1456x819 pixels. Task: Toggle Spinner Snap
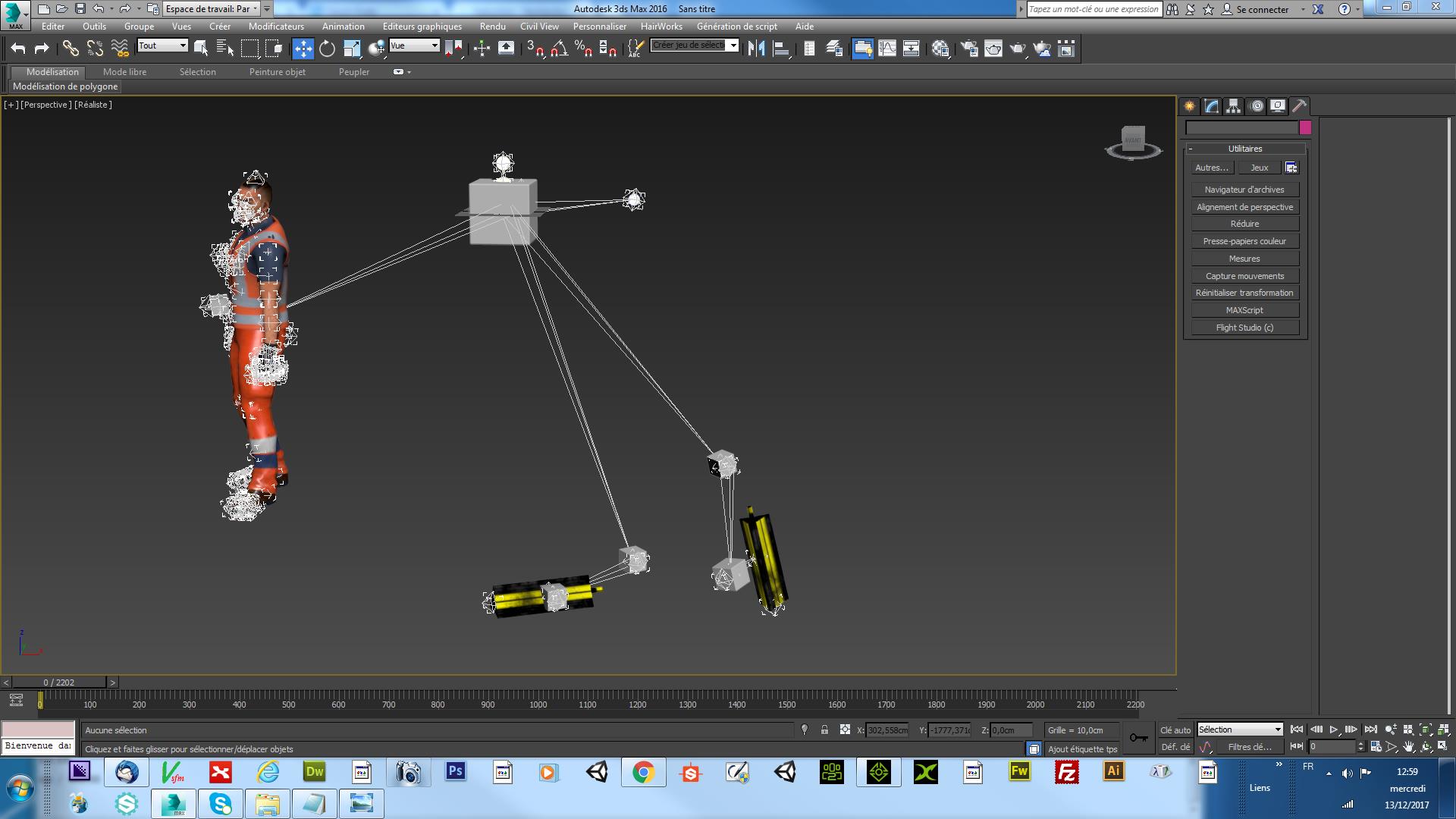pyautogui.click(x=608, y=49)
